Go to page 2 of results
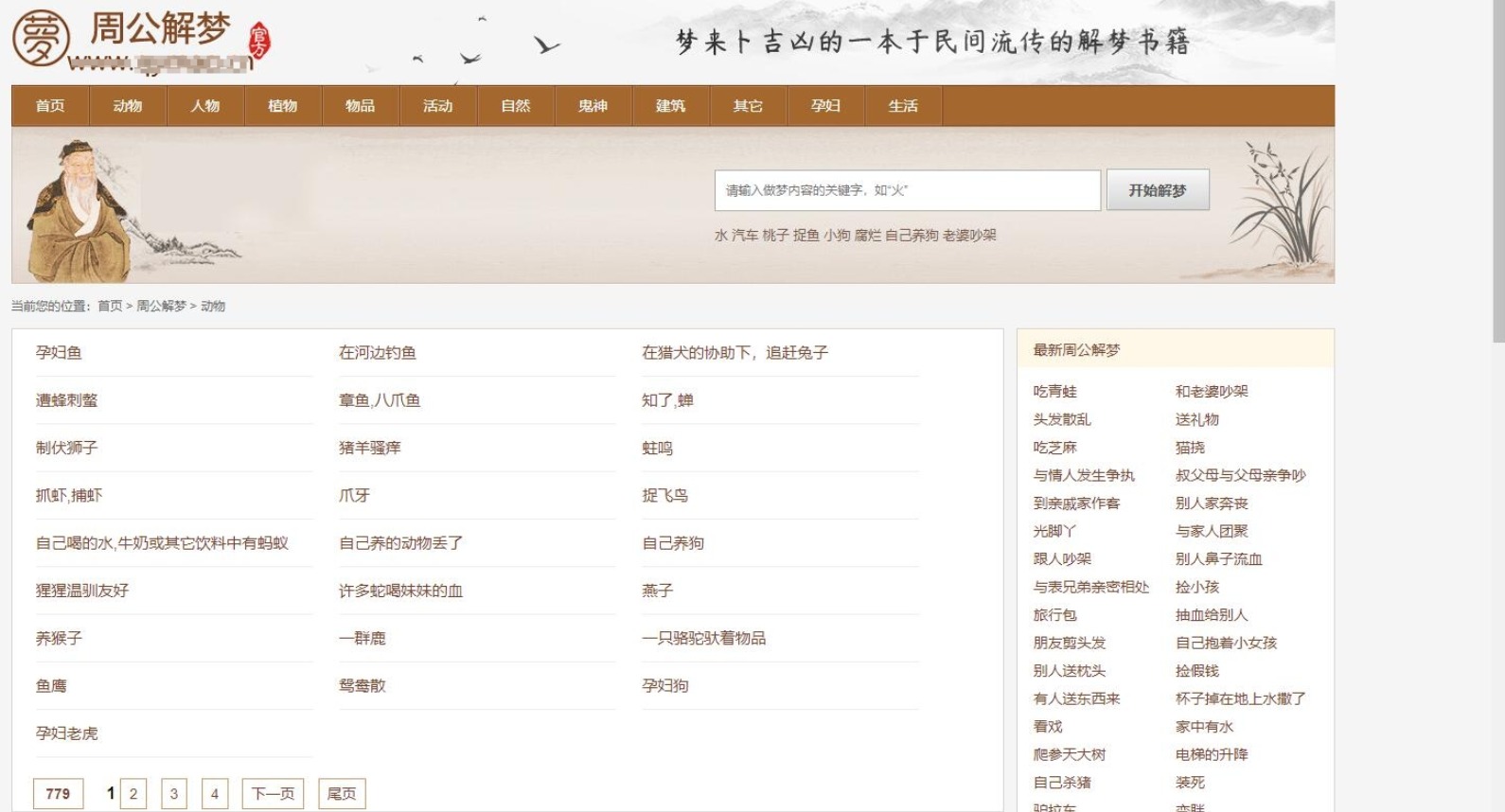Image resolution: width=1505 pixels, height=812 pixels. (x=133, y=794)
